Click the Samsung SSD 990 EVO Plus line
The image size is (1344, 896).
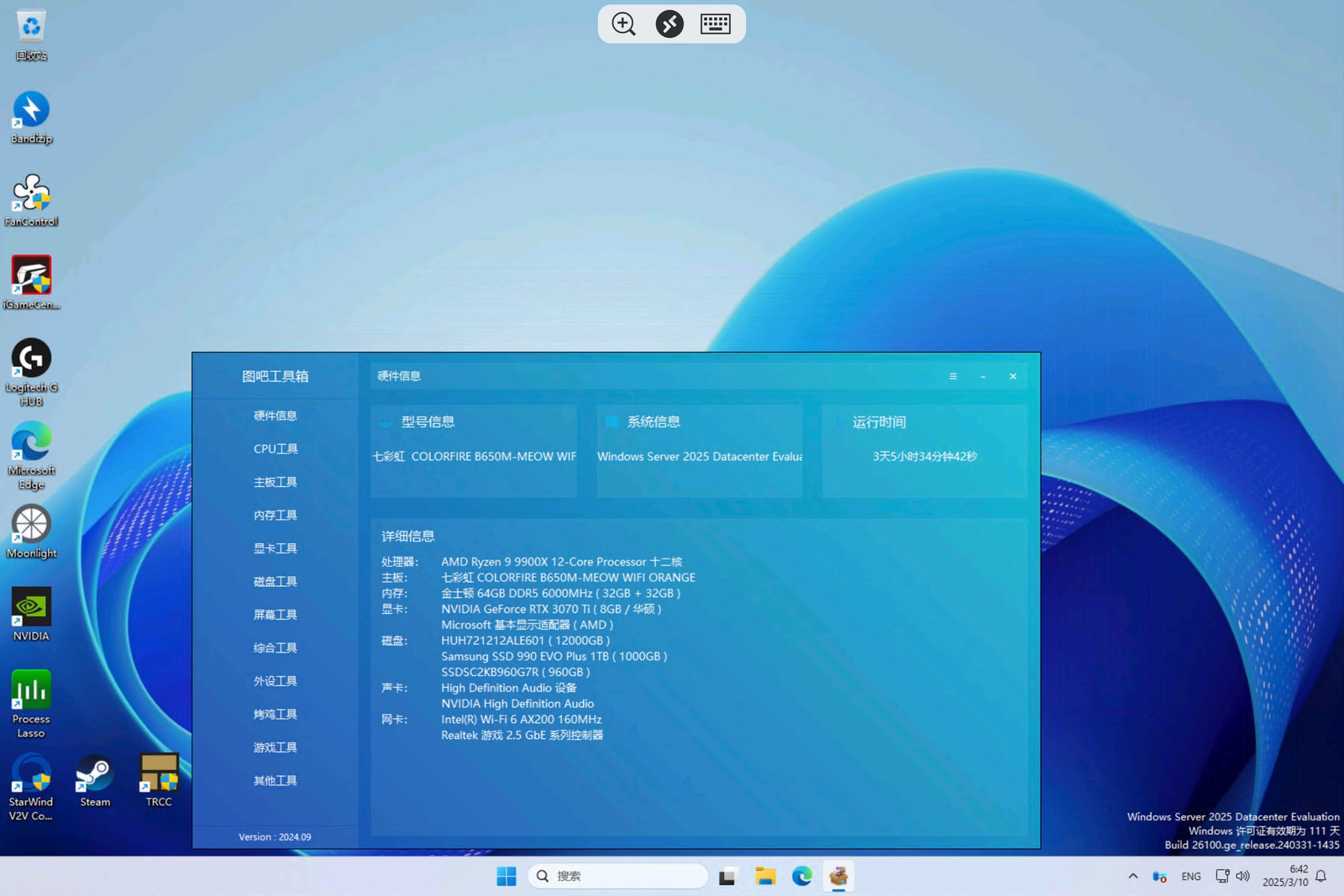(x=554, y=657)
